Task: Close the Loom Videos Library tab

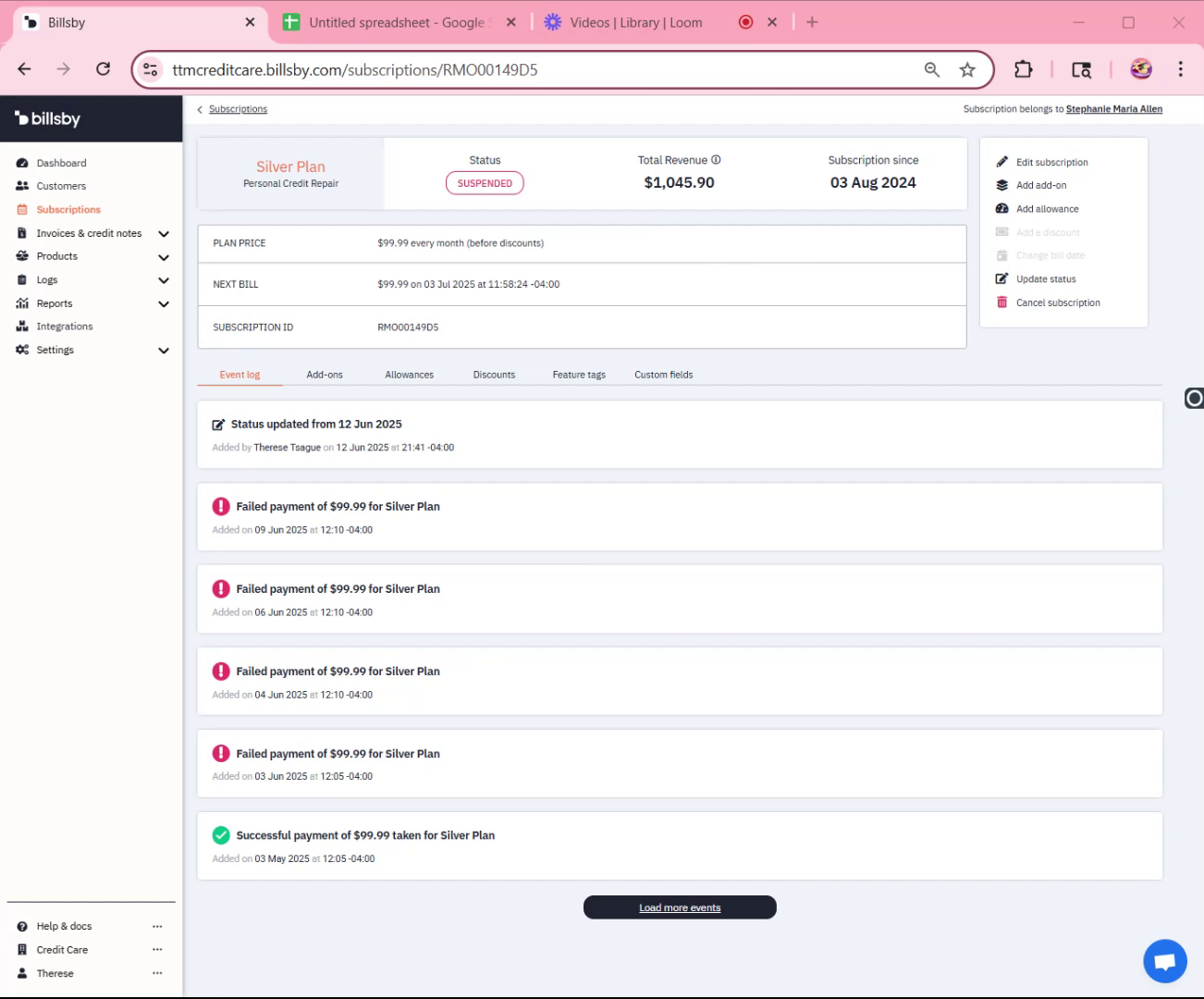Action: tap(772, 22)
